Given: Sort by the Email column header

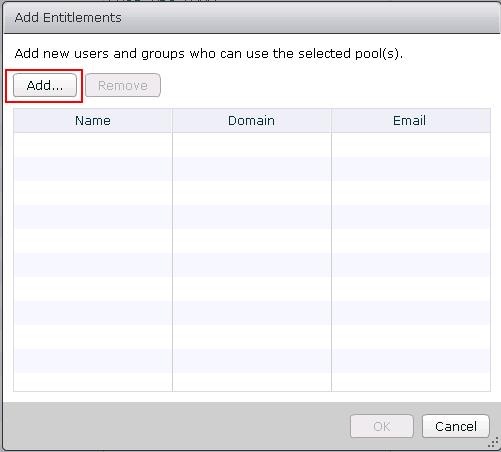Looking at the screenshot, I should [x=411, y=120].
